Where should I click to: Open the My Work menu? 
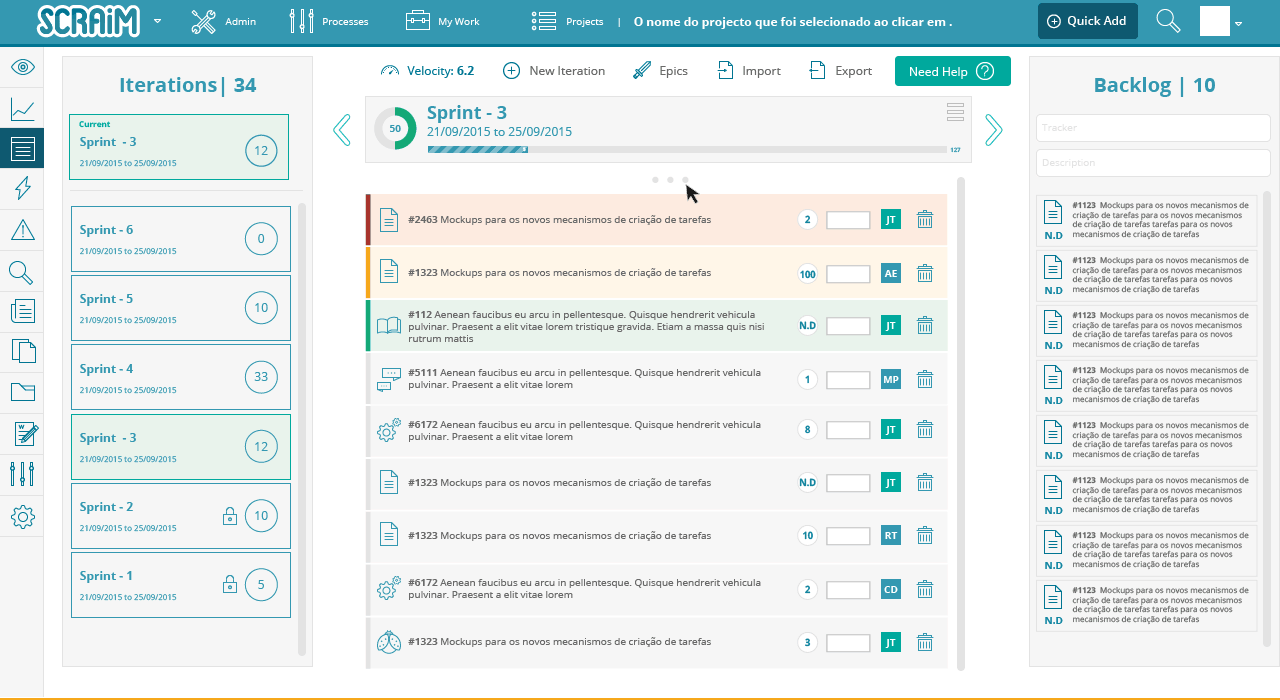pos(442,21)
